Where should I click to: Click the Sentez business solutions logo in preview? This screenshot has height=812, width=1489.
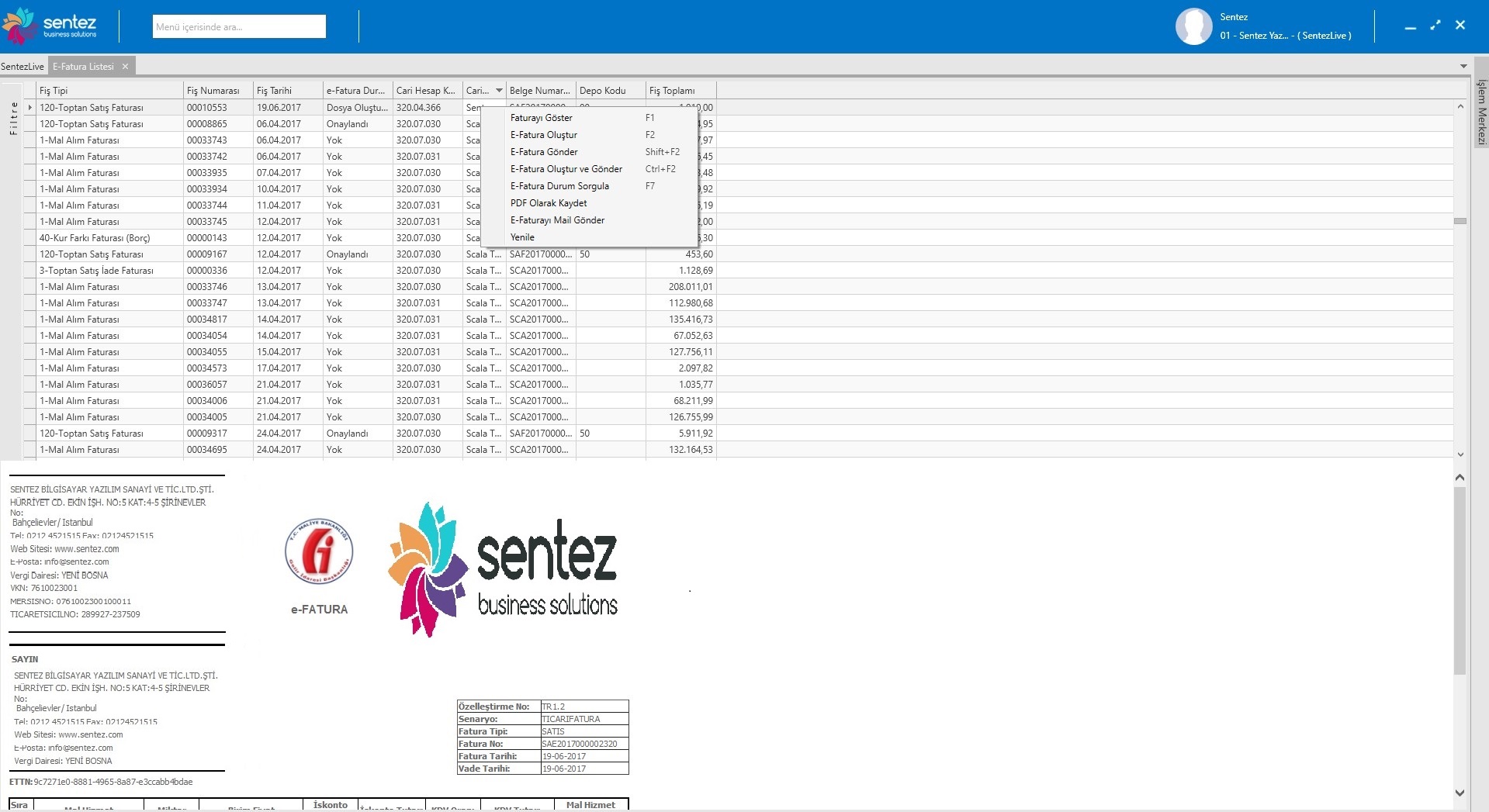503,570
